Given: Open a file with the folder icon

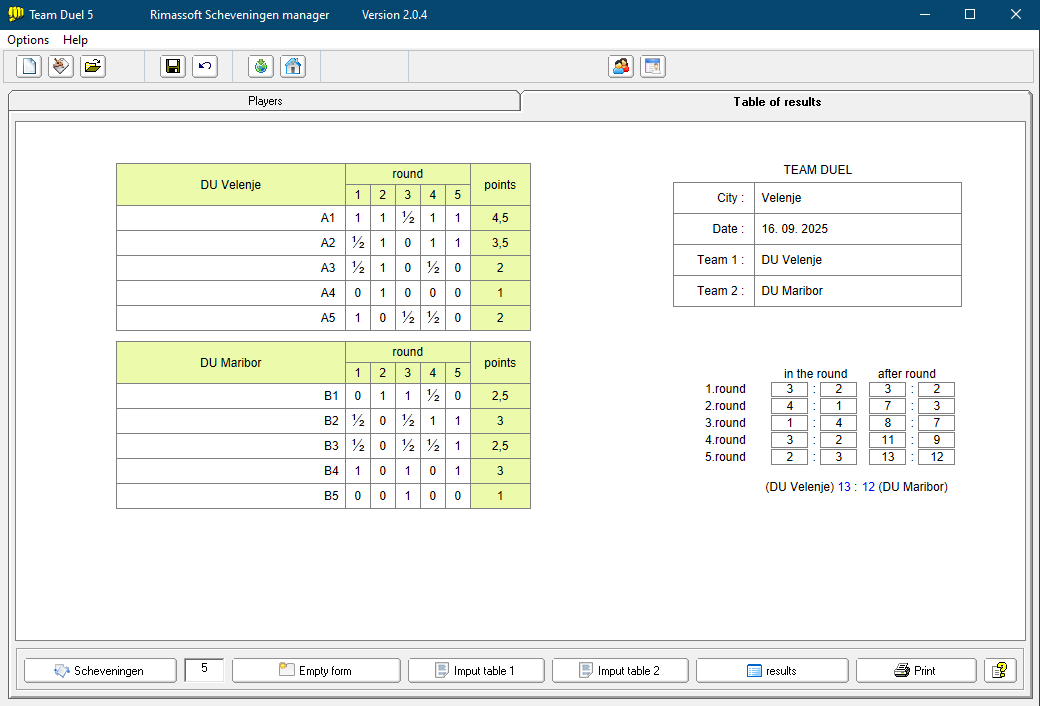Looking at the screenshot, I should [x=93, y=67].
